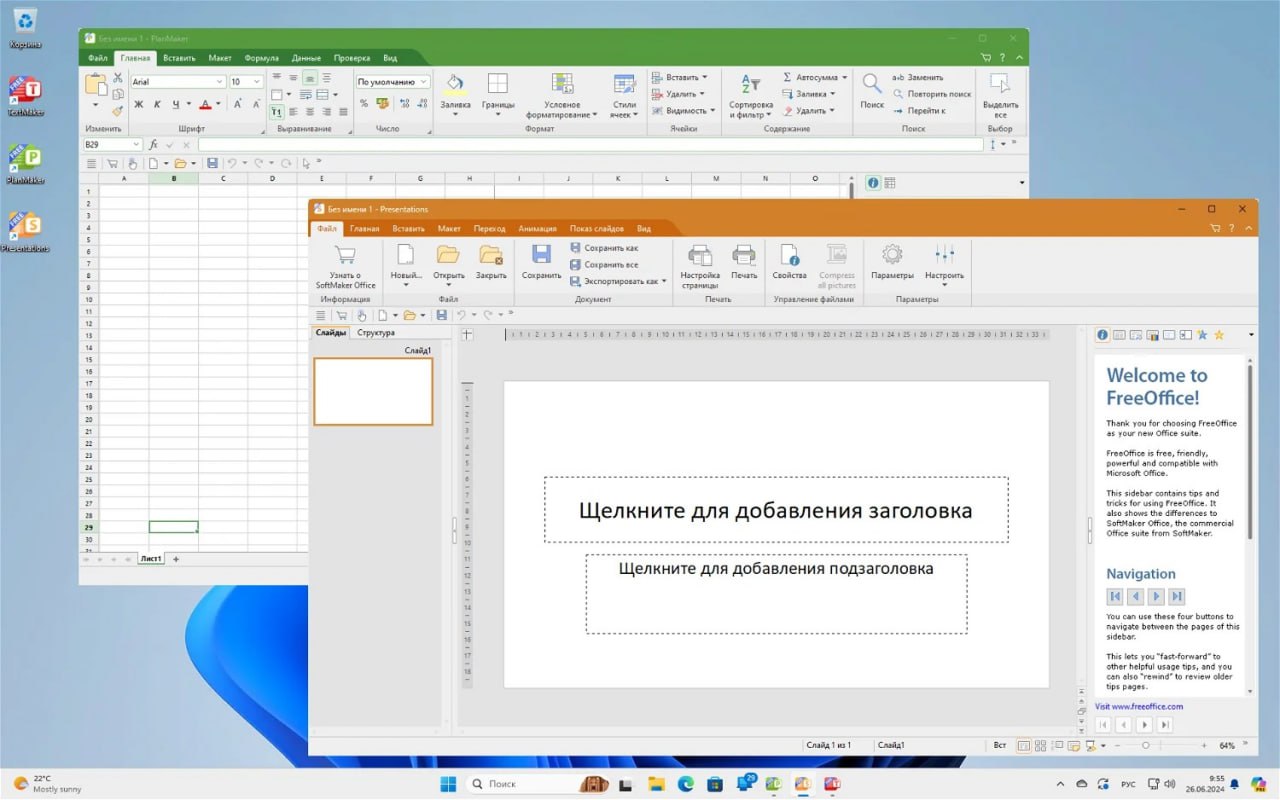Click the Лист1 sheet tab
This screenshot has width=1280, height=800.
pyautogui.click(x=151, y=559)
